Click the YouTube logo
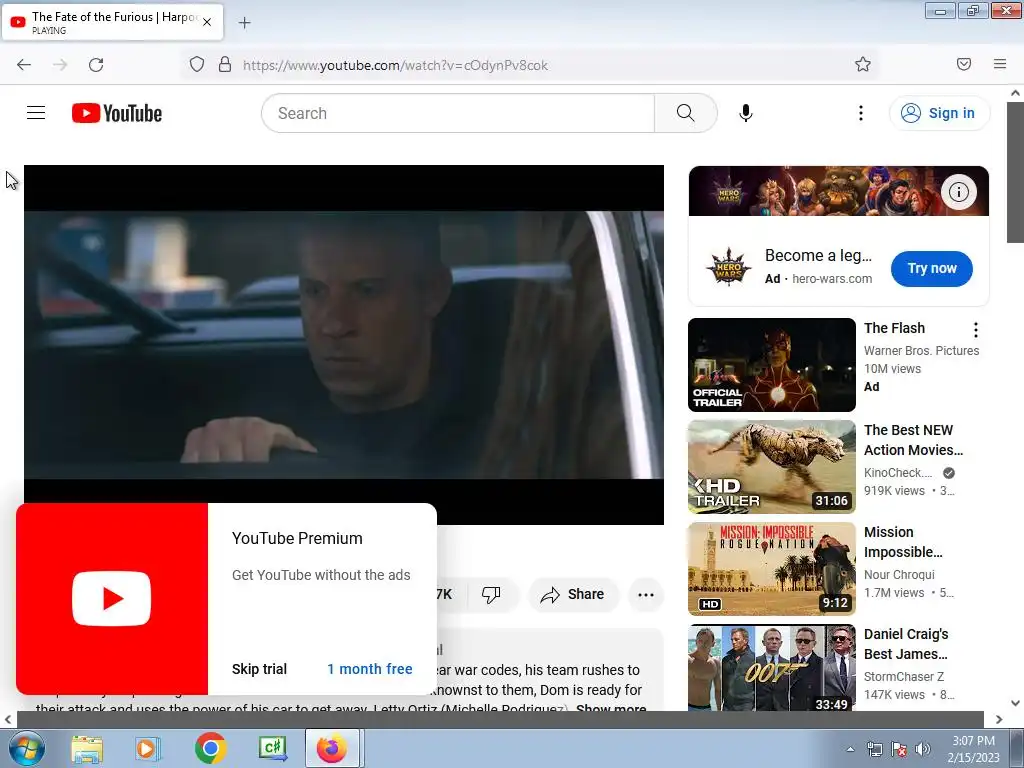1024x768 pixels. click(x=117, y=113)
